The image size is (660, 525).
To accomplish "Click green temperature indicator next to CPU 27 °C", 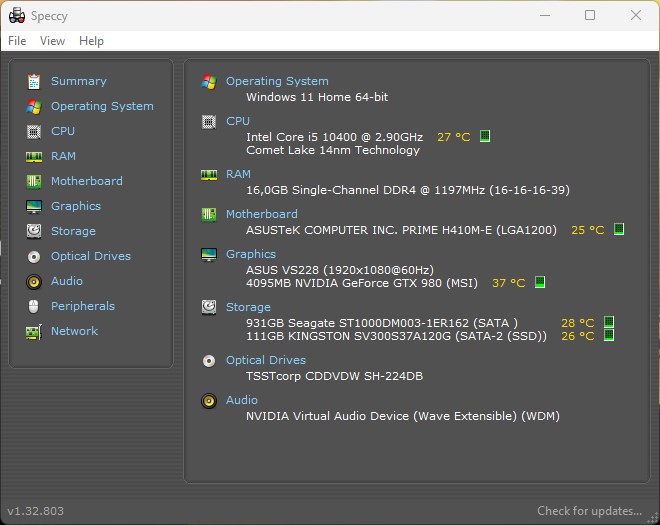I will pyautogui.click(x=485, y=136).
